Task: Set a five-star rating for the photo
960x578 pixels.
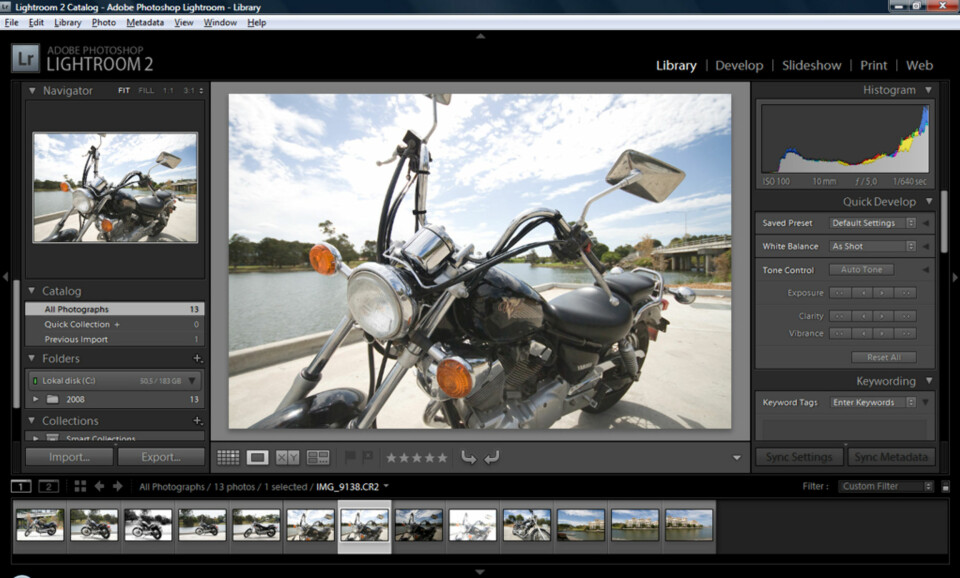Action: (x=443, y=457)
